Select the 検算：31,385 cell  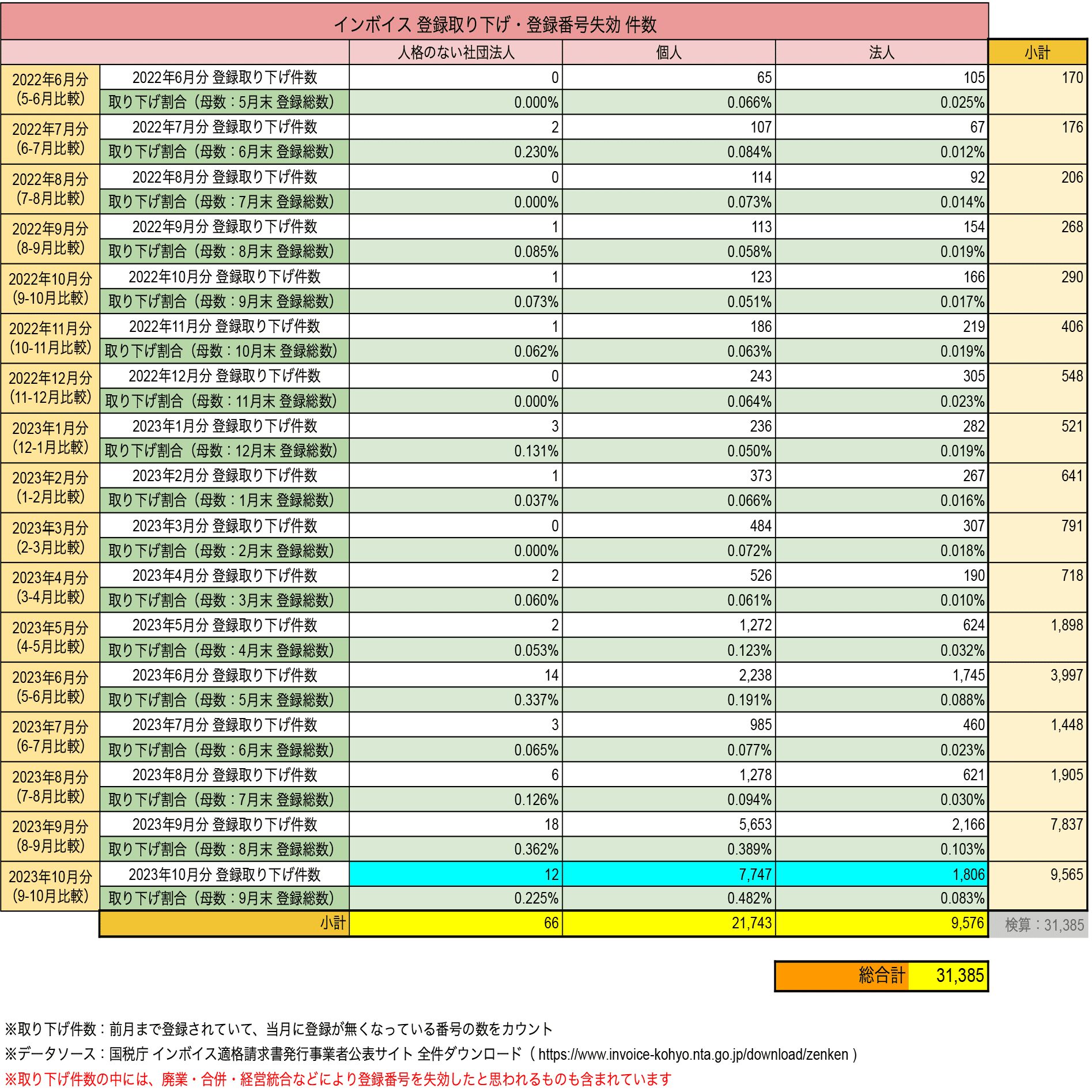pyautogui.click(x=1040, y=925)
